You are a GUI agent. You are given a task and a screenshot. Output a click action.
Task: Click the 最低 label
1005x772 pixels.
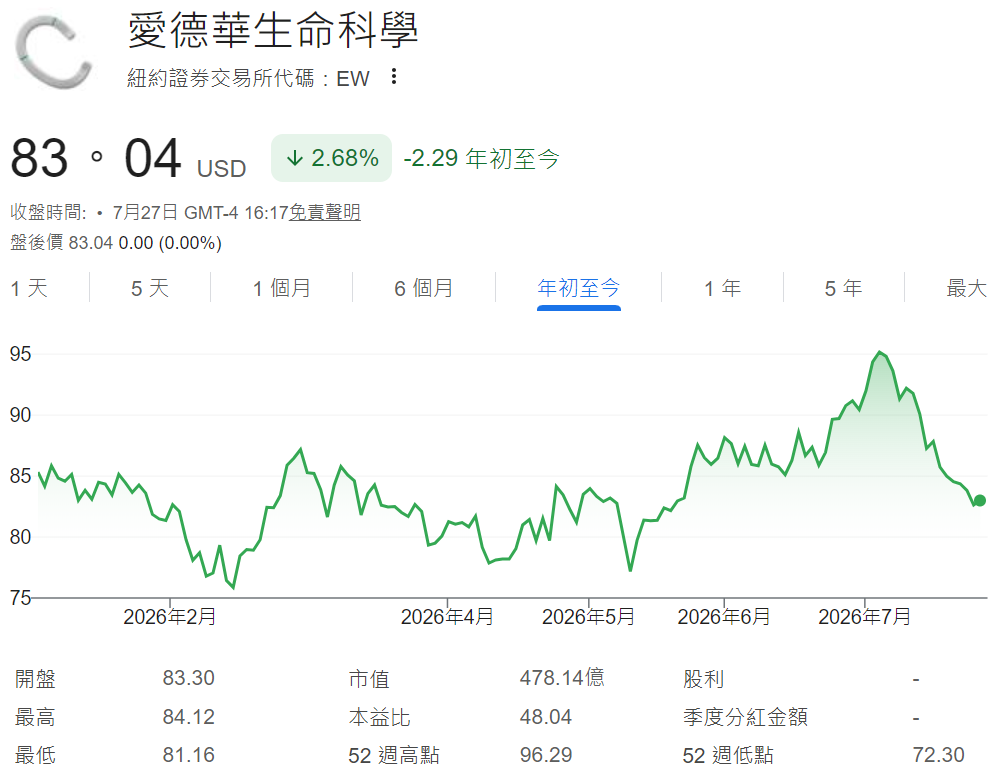point(35,755)
